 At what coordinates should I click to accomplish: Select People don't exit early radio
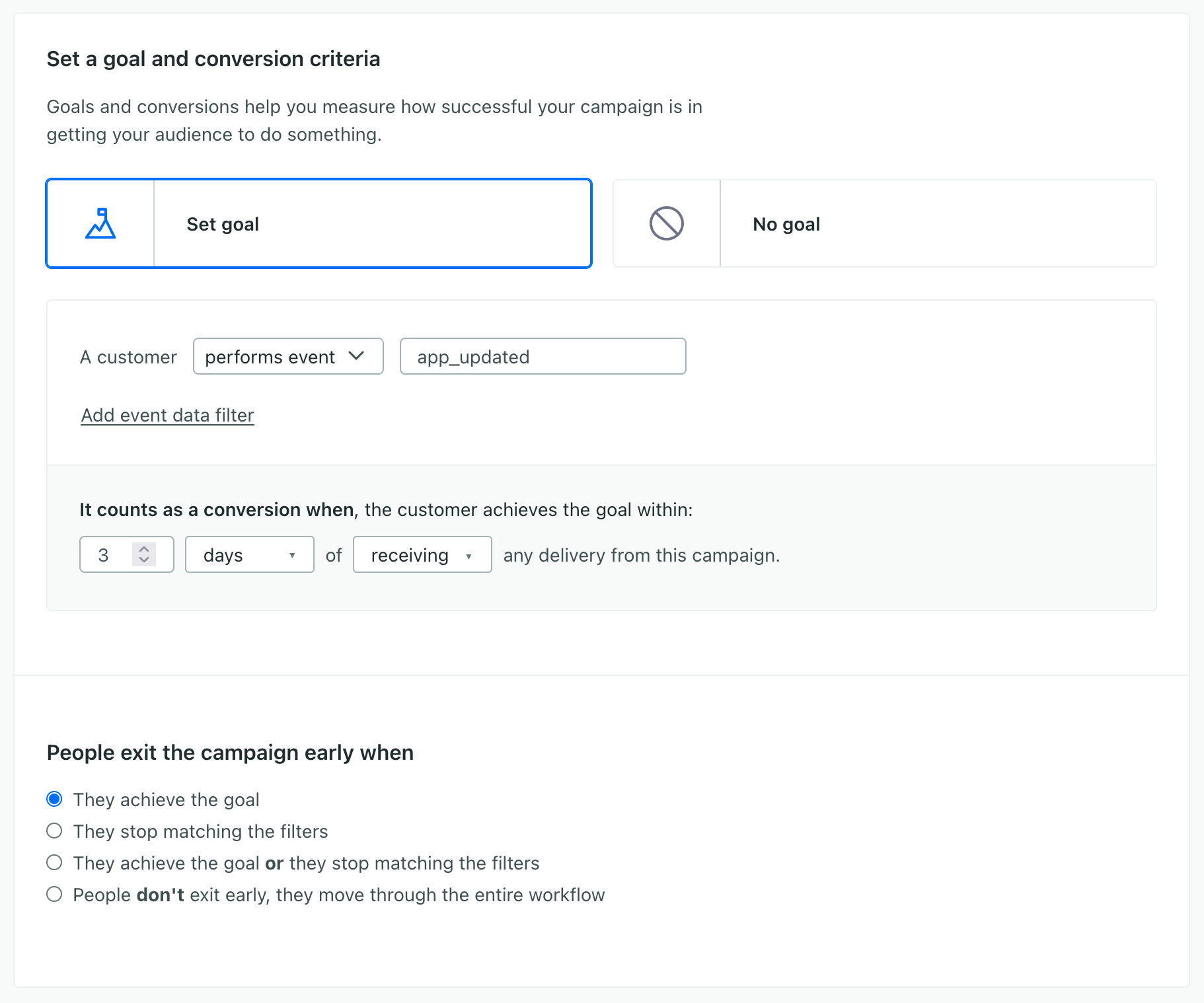coord(54,894)
